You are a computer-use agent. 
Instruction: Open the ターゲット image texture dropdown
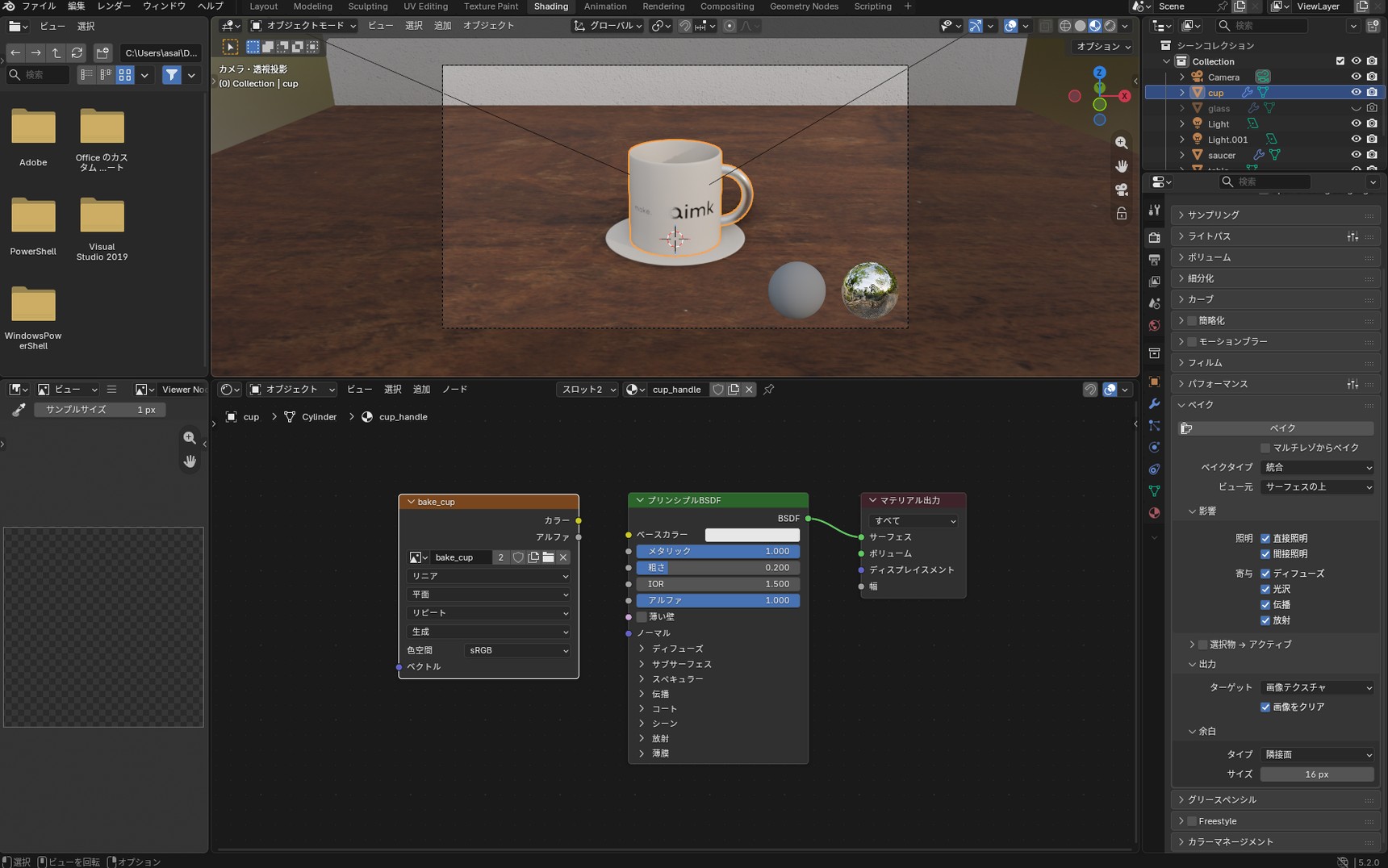pyautogui.click(x=1317, y=688)
